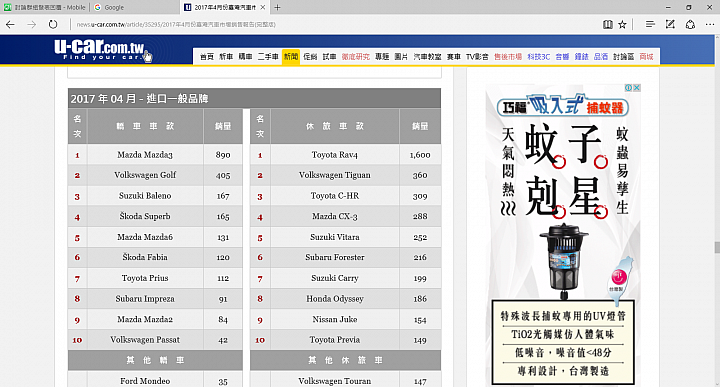Select the Subaru Forester cell
The width and height of the screenshot is (720, 387).
coord(335,257)
